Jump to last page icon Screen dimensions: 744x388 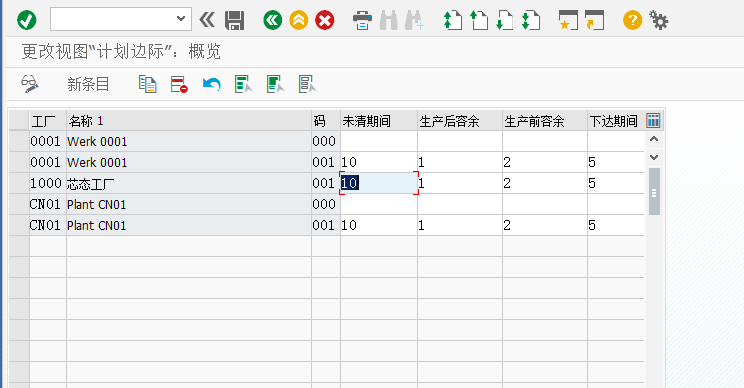(x=530, y=20)
